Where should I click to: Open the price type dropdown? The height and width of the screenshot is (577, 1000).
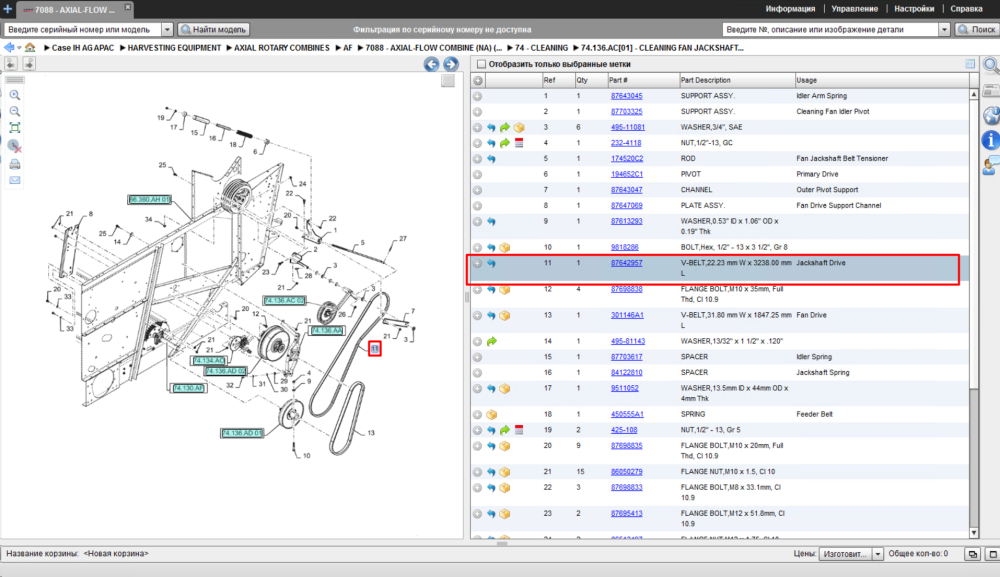click(878, 554)
